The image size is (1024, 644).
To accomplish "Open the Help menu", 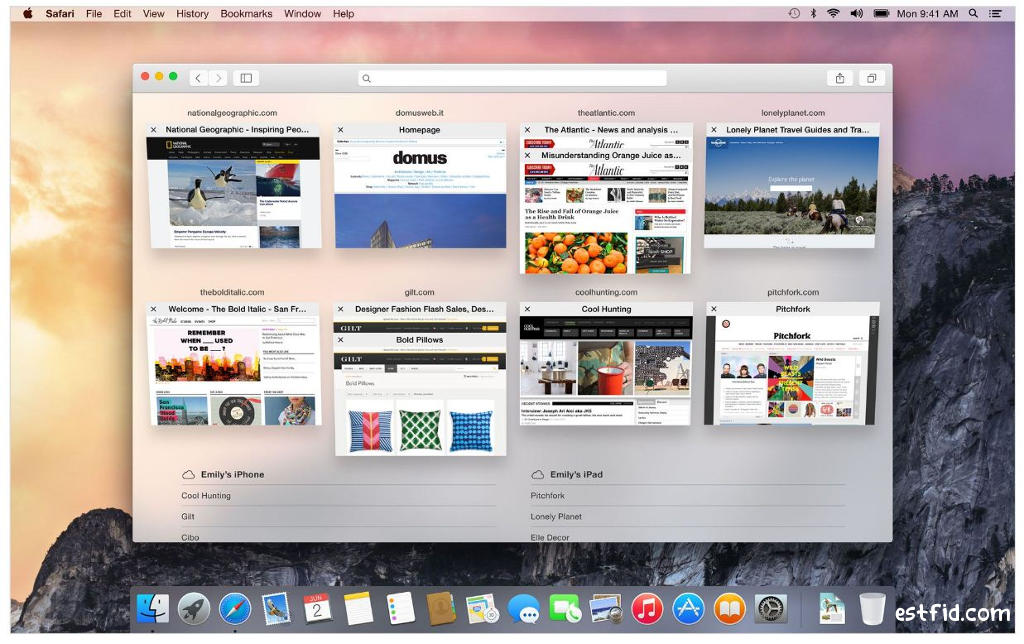I will coord(343,13).
